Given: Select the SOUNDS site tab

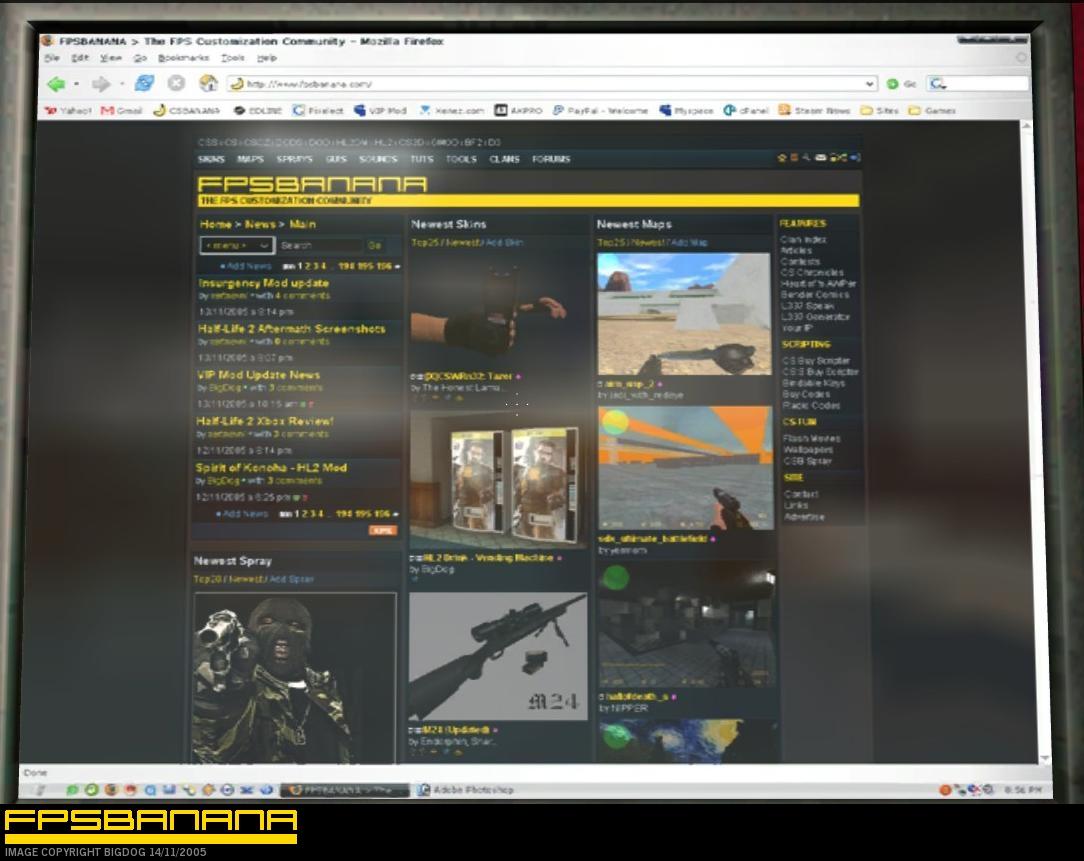Looking at the screenshot, I should tap(378, 159).
